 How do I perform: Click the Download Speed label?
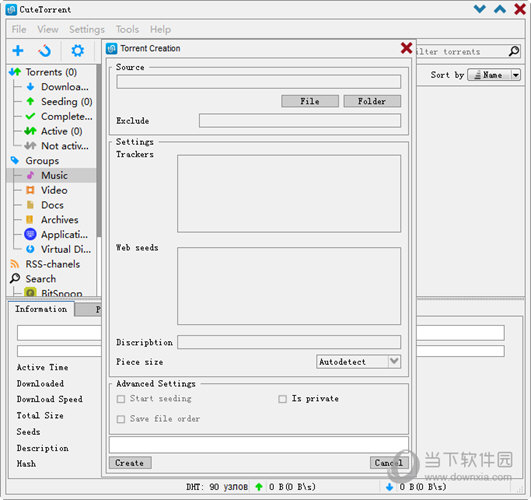50,399
